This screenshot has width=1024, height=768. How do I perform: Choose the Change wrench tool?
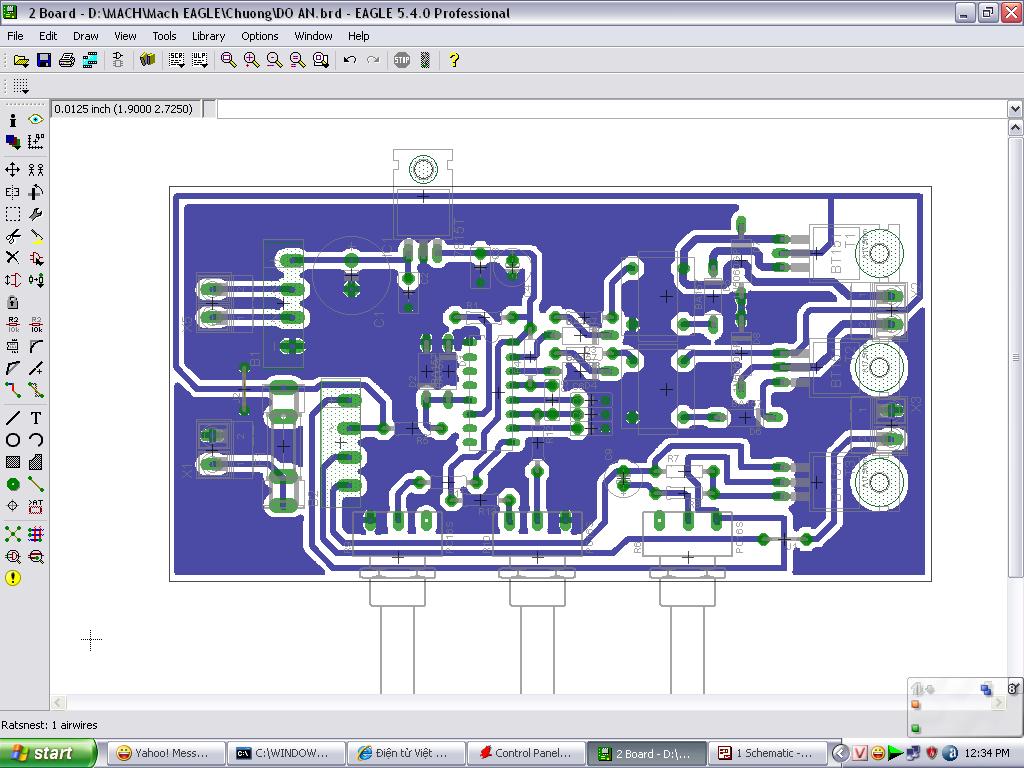36,214
